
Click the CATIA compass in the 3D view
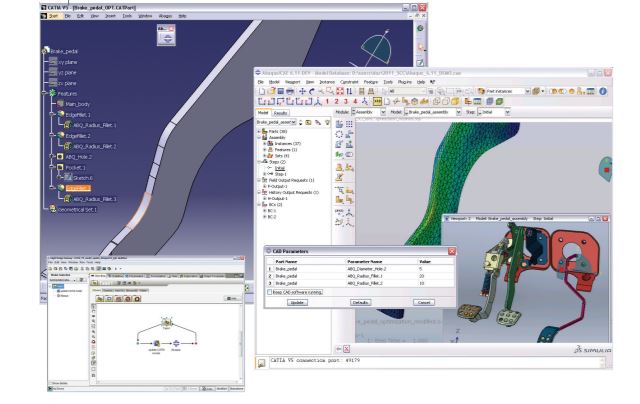pyautogui.click(x=376, y=48)
